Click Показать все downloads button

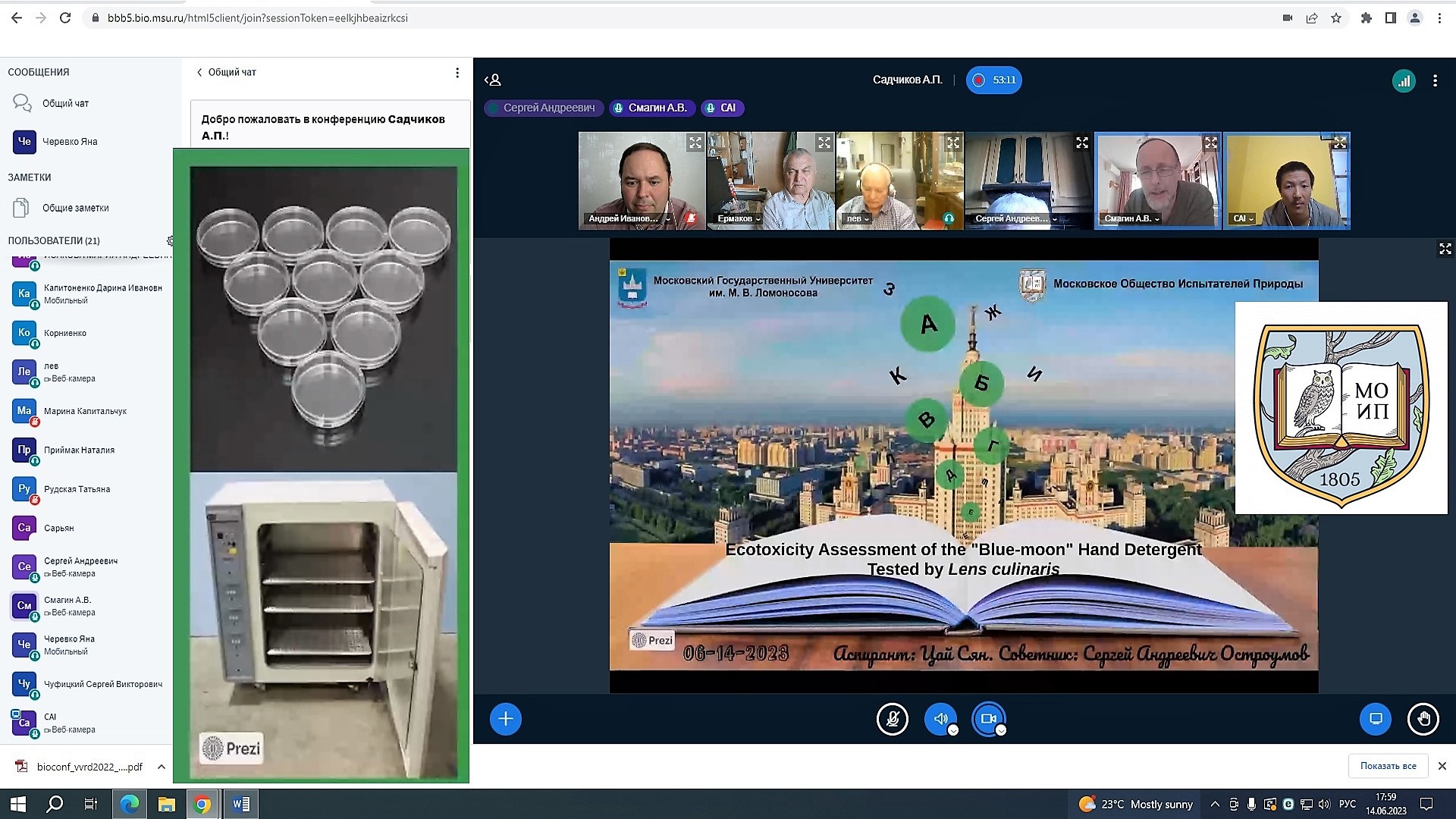[1388, 766]
